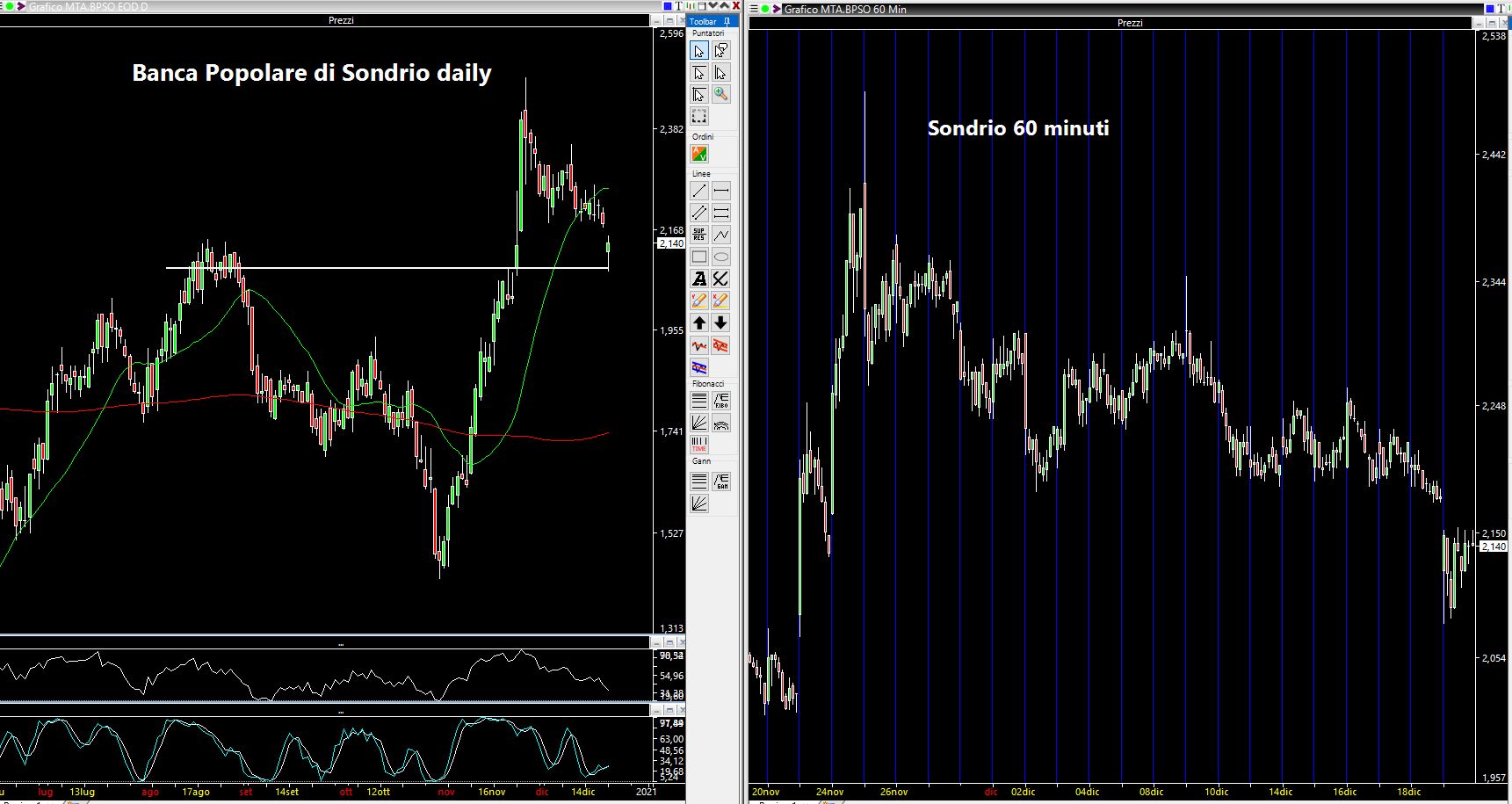Activate the magnifier zoom tool
The height and width of the screenshot is (804, 1512).
[x=721, y=95]
